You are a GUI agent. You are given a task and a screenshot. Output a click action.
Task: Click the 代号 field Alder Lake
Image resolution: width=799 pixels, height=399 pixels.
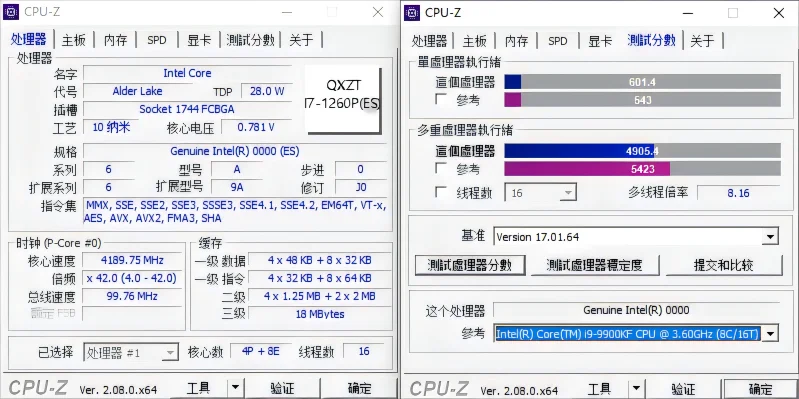138,91
